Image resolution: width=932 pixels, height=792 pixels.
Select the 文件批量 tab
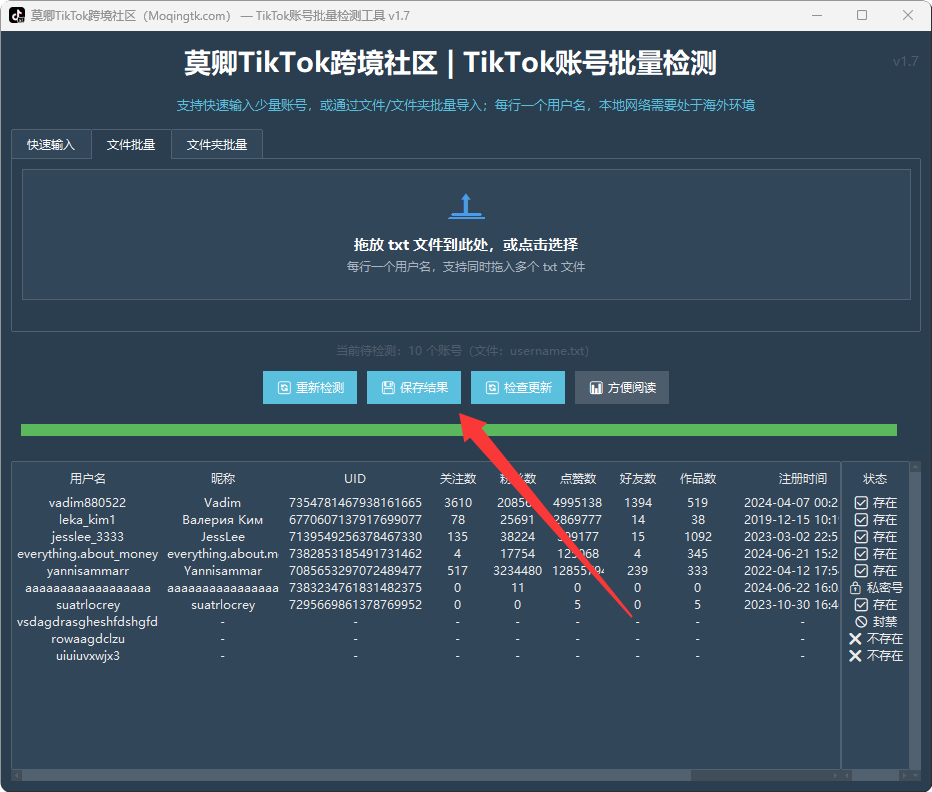coord(131,144)
